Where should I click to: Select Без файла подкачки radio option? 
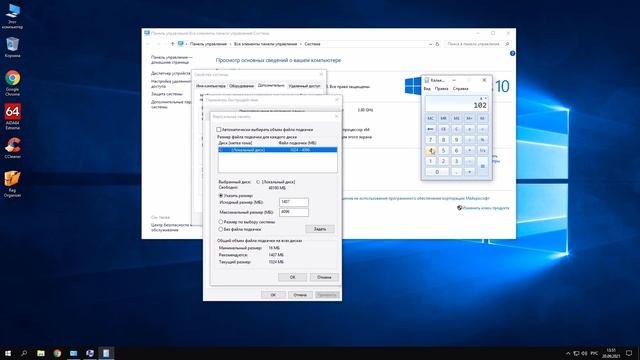(x=221, y=229)
